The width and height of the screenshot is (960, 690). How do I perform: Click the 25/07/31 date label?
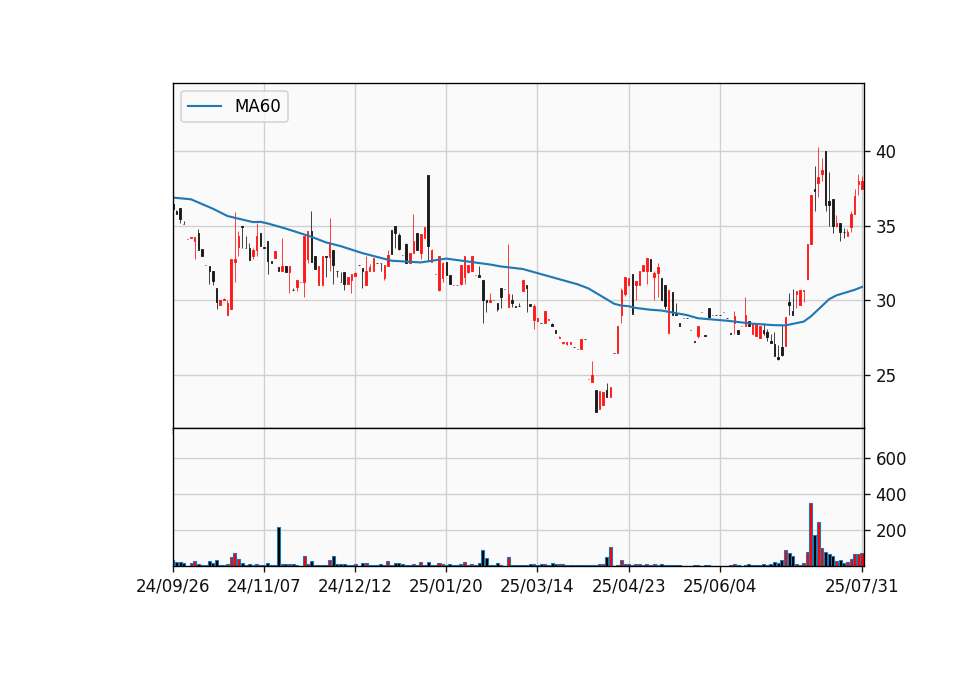click(x=861, y=586)
